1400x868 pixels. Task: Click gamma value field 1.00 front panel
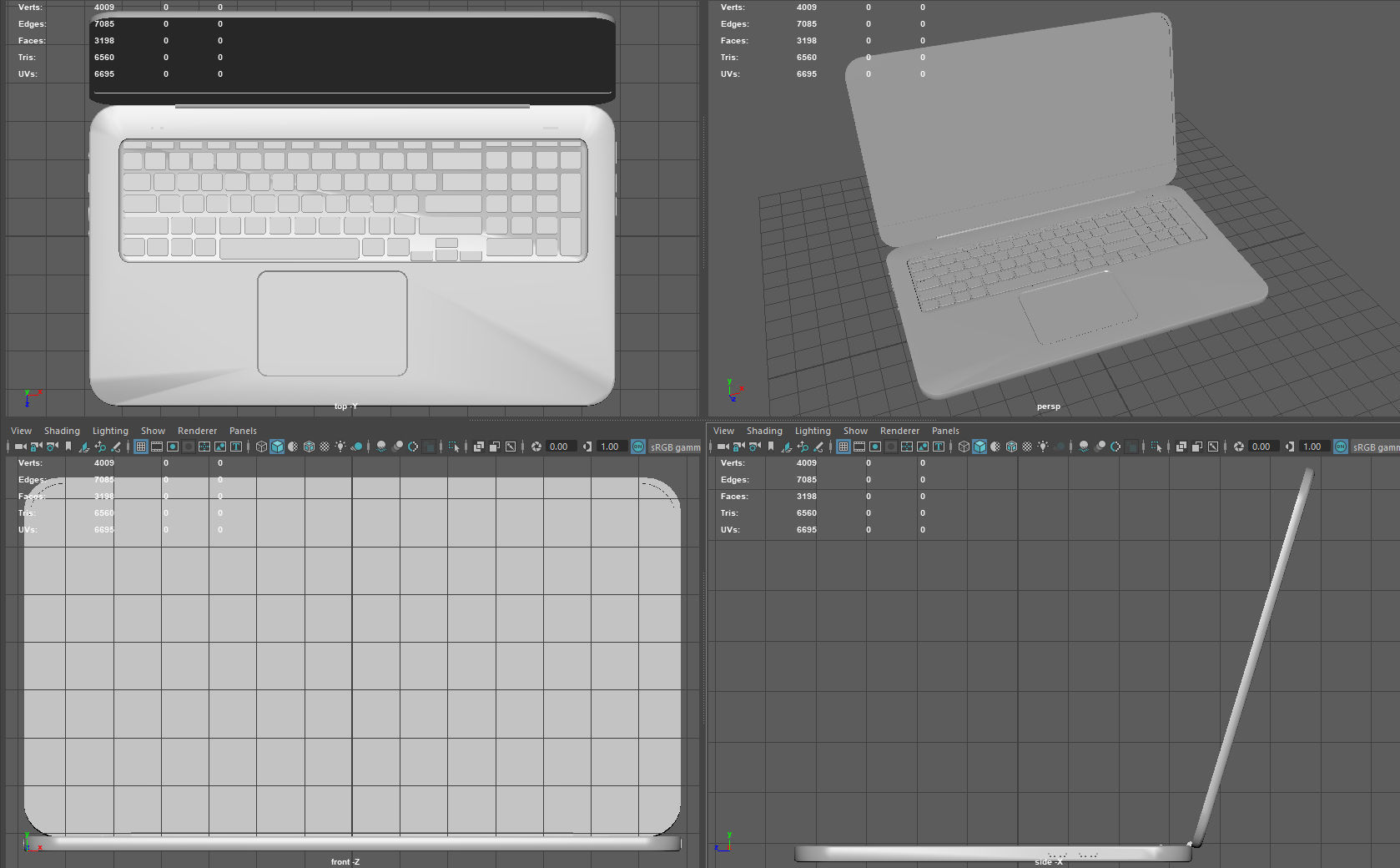[x=612, y=447]
